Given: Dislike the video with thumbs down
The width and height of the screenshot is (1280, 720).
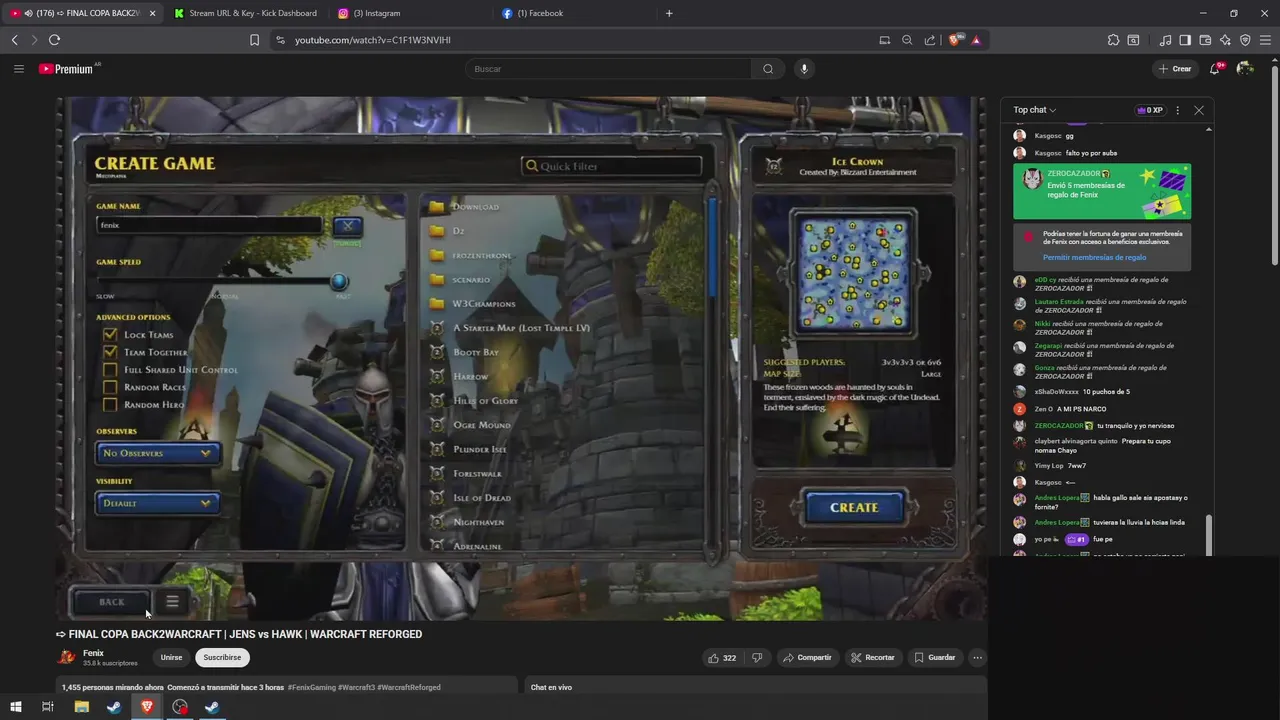Looking at the screenshot, I should click(757, 657).
